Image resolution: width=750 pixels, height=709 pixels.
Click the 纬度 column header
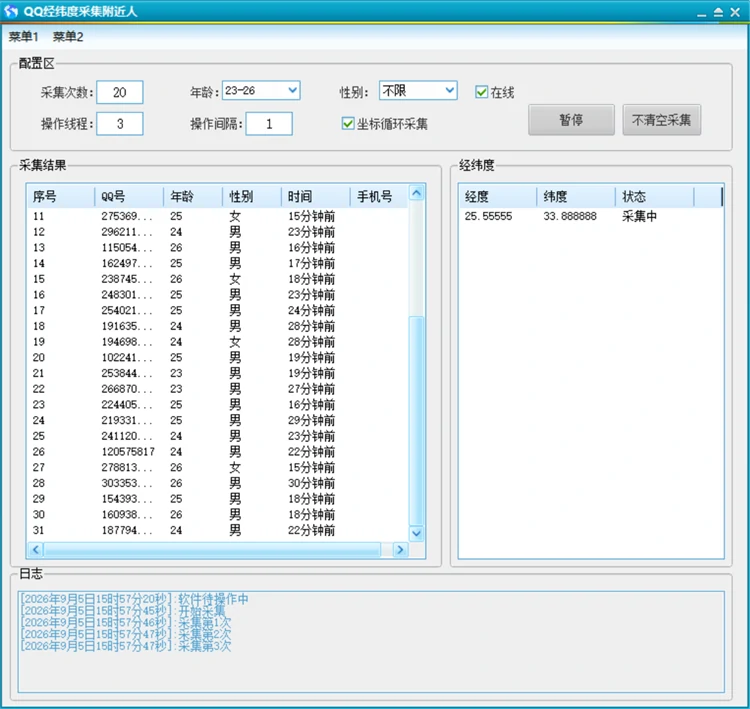point(576,196)
